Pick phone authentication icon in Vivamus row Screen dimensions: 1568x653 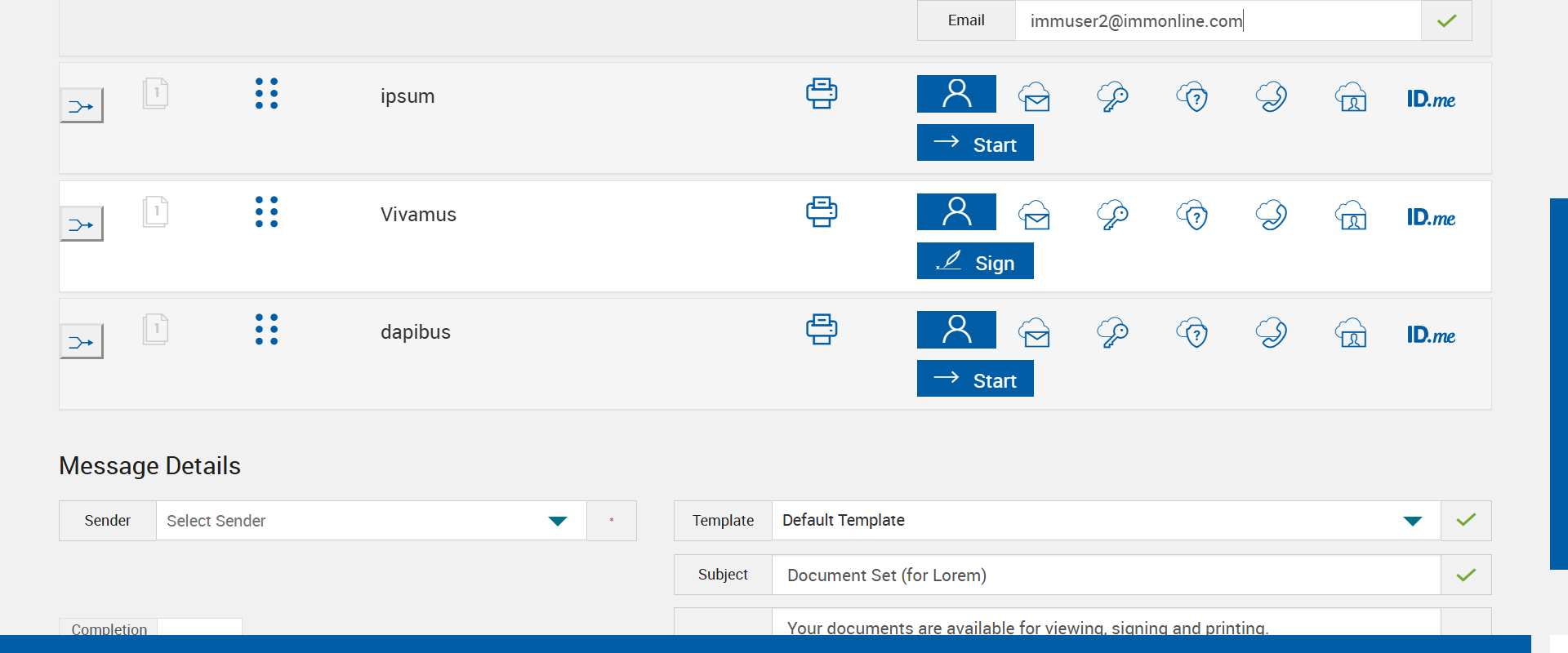click(x=1271, y=215)
